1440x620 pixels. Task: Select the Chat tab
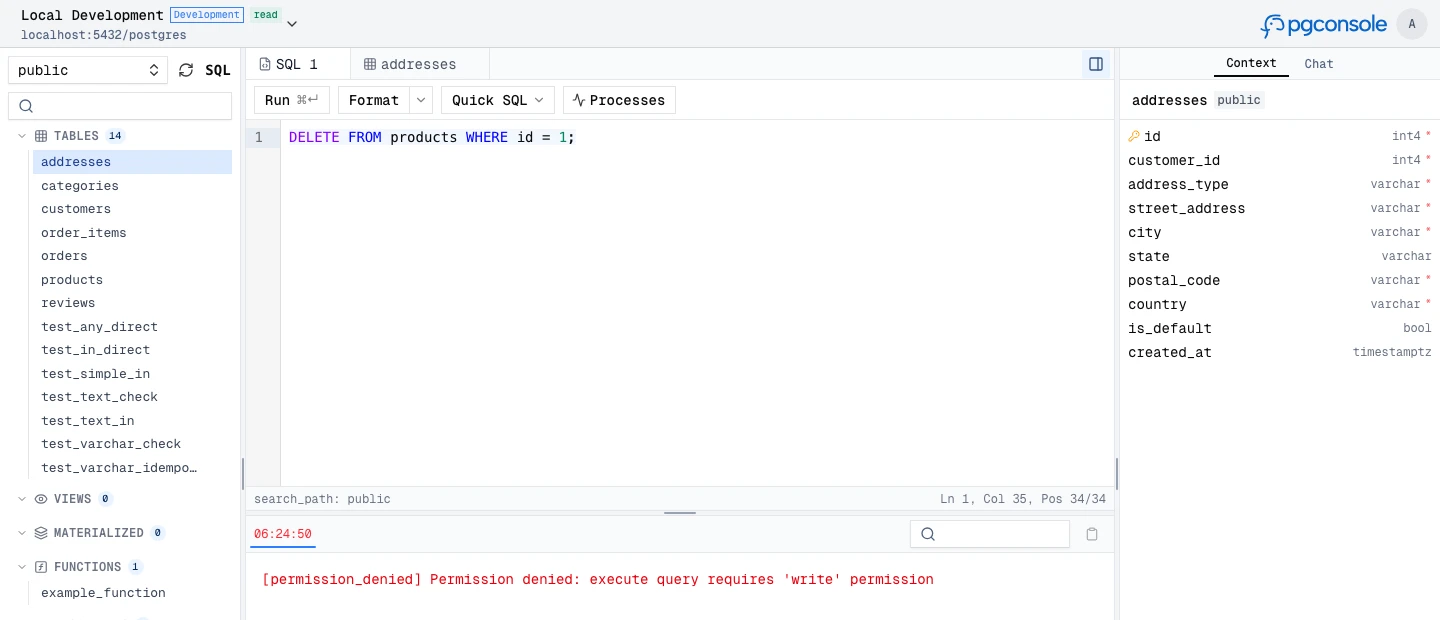tap(1319, 63)
